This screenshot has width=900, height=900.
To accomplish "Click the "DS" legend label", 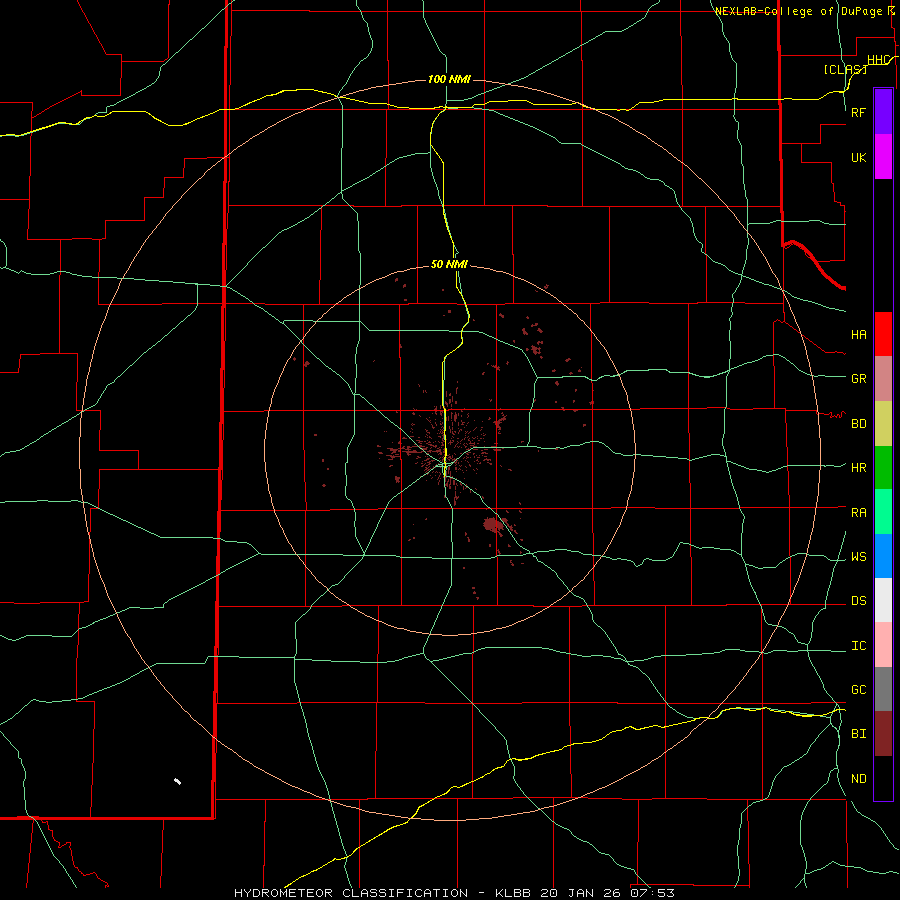I will click(x=858, y=601).
